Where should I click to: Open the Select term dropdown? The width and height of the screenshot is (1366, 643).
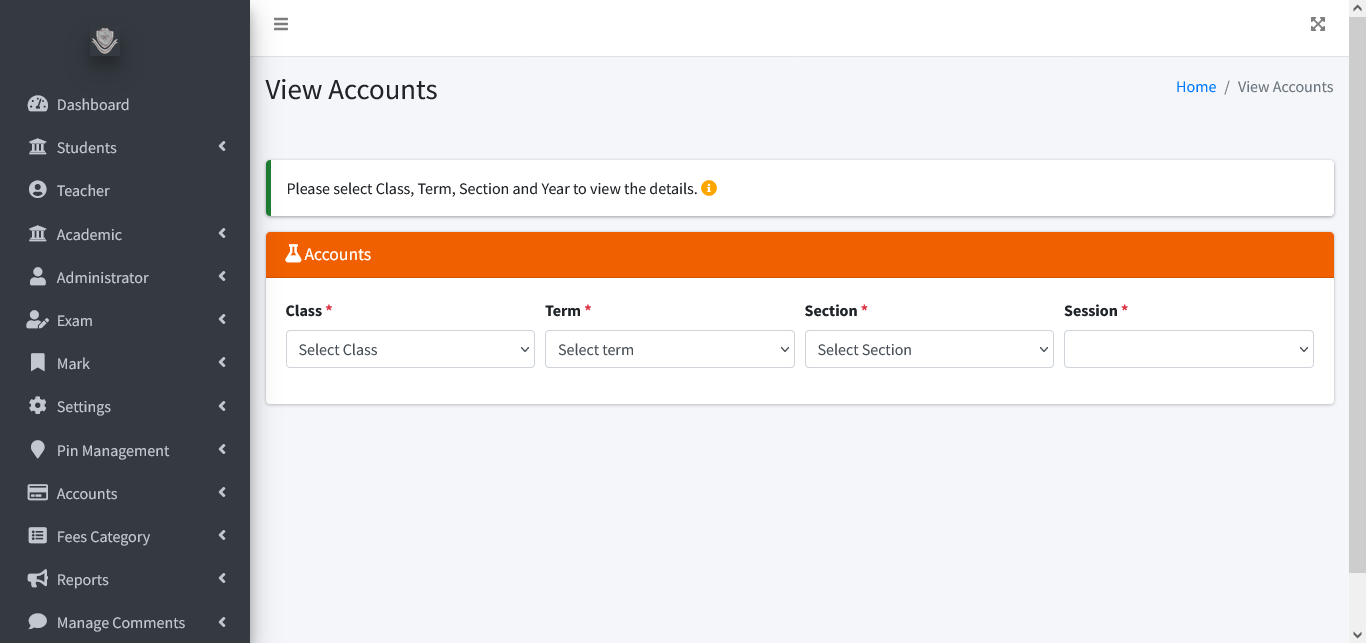coord(670,349)
